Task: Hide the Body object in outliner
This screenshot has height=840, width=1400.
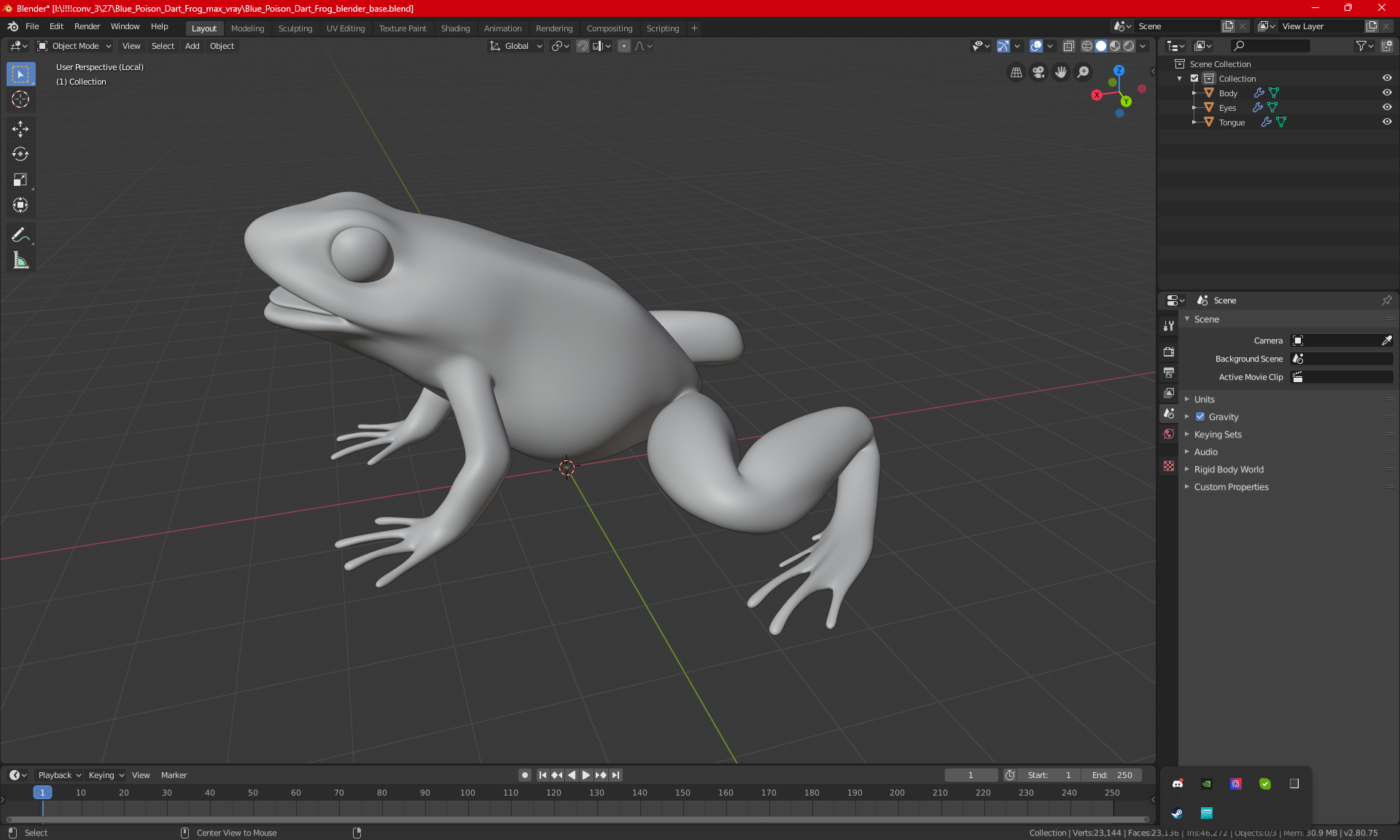Action: tap(1387, 93)
